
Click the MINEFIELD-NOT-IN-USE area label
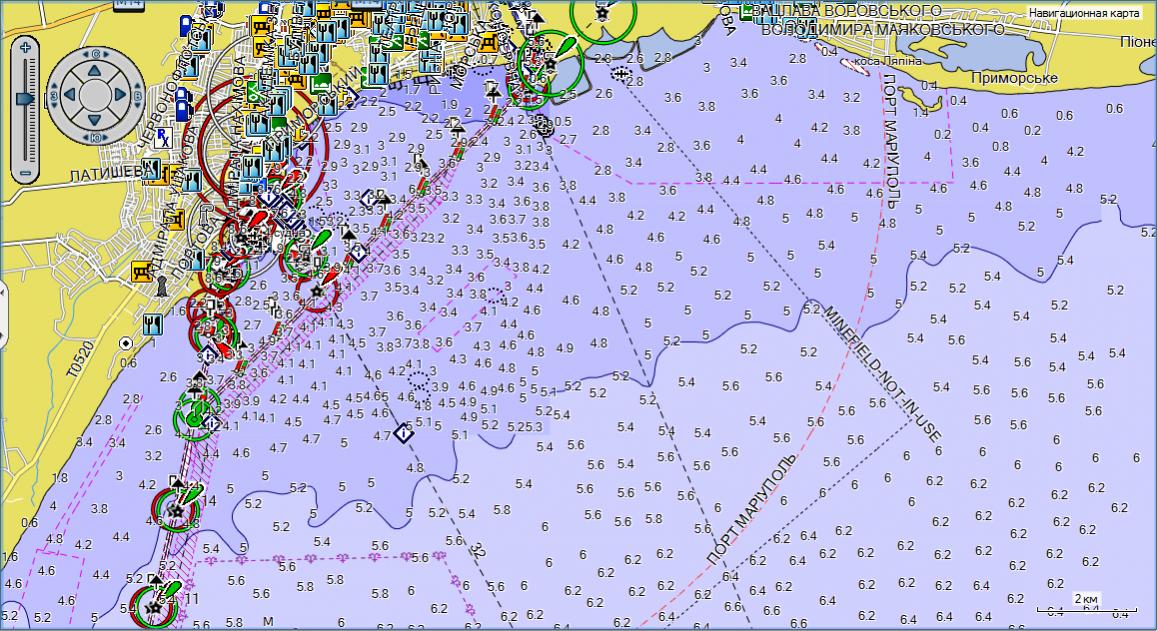click(x=884, y=370)
